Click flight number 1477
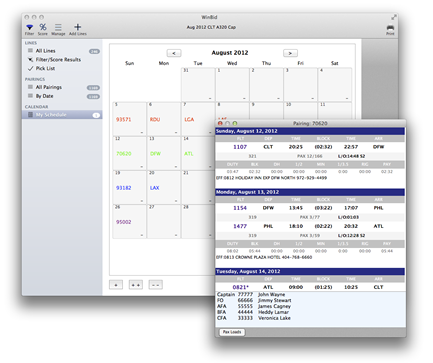 (x=240, y=226)
